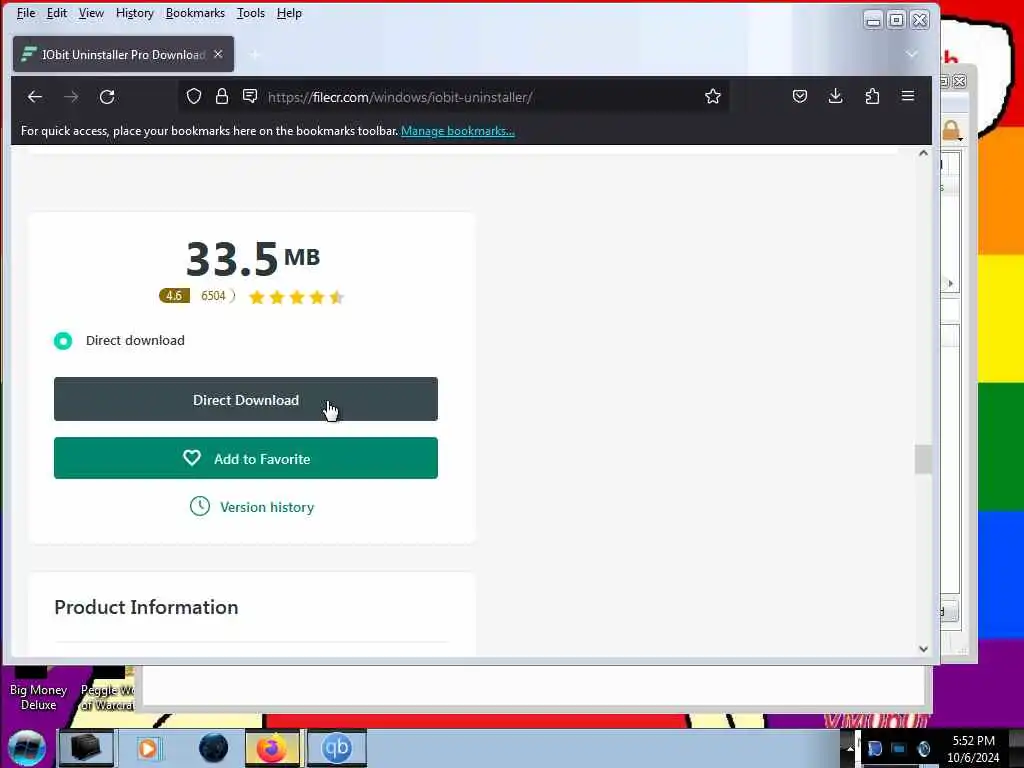This screenshot has height=768, width=1024.
Task: Open the media player taskbar icon
Action: click(x=148, y=748)
